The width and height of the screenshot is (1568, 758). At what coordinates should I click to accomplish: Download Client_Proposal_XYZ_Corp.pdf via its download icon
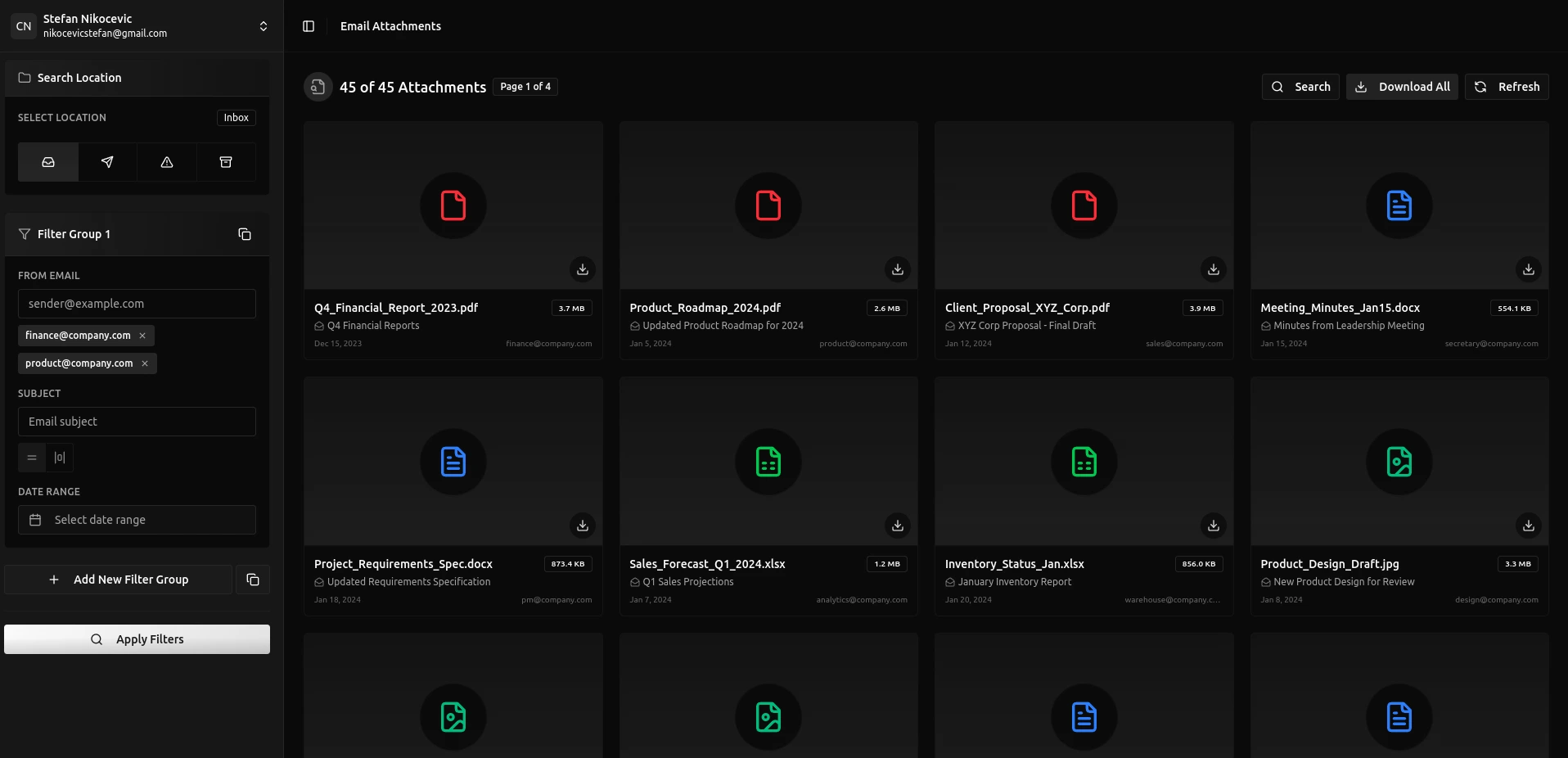point(1214,269)
